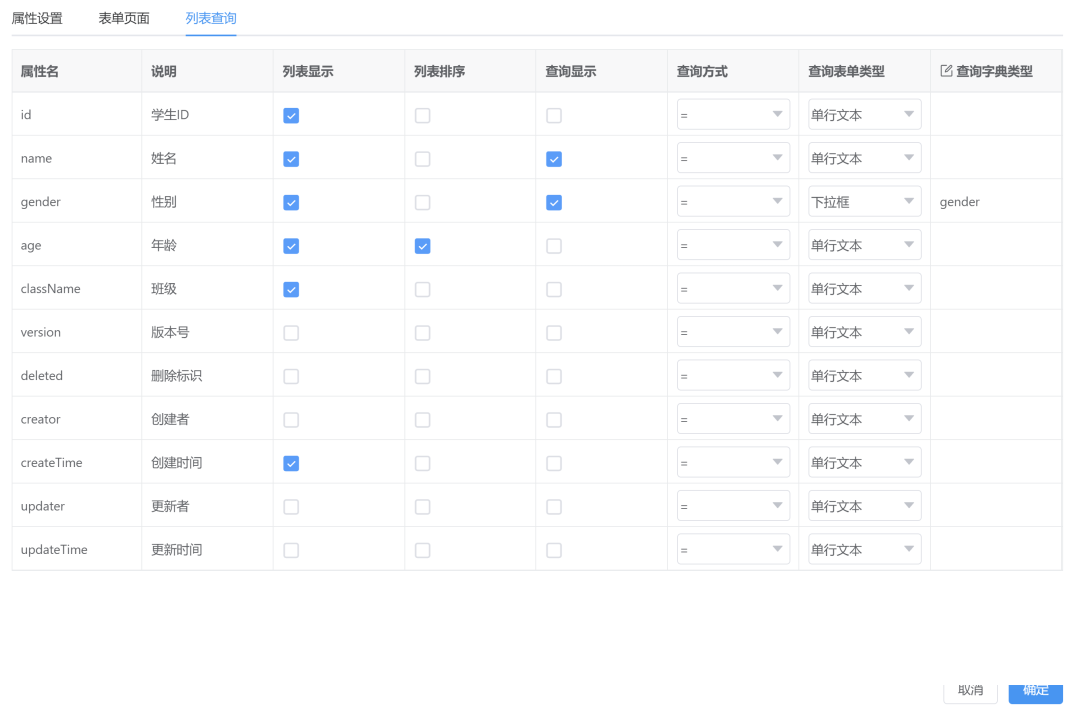Screen dimensions: 1080x711
Task: Expand 下拉框 form type dropdown for gender
Action: point(864,202)
